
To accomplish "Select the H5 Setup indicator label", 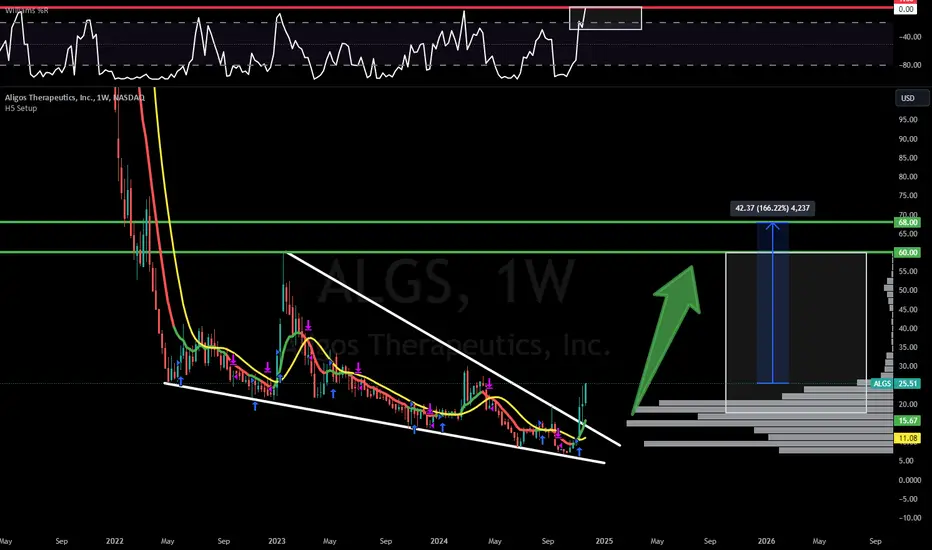I will click(21, 108).
